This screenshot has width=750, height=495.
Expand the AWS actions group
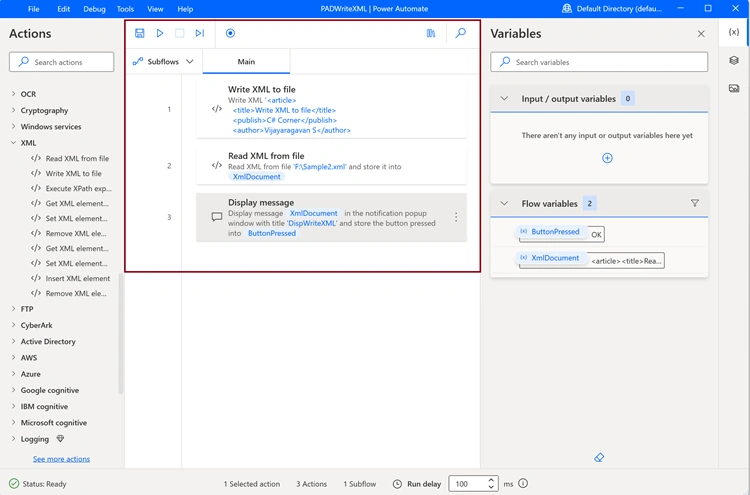[13, 358]
